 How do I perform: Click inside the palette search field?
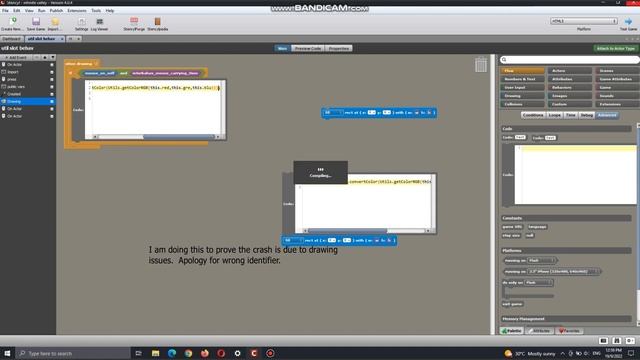click(571, 60)
